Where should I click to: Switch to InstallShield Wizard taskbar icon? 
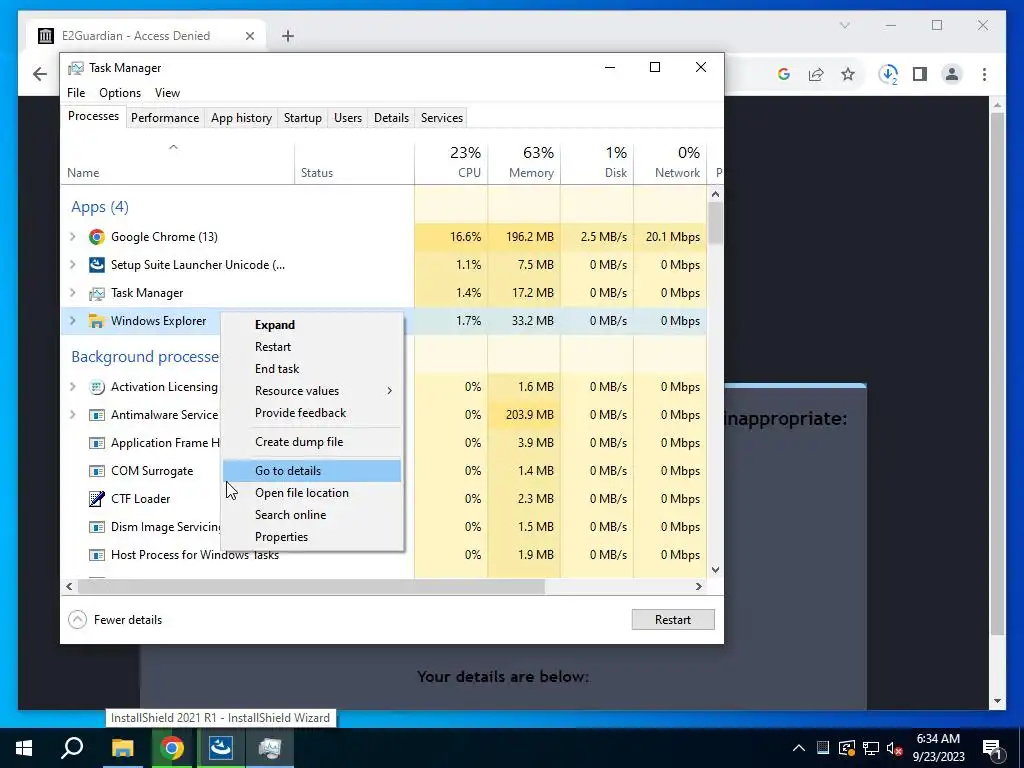(221, 748)
